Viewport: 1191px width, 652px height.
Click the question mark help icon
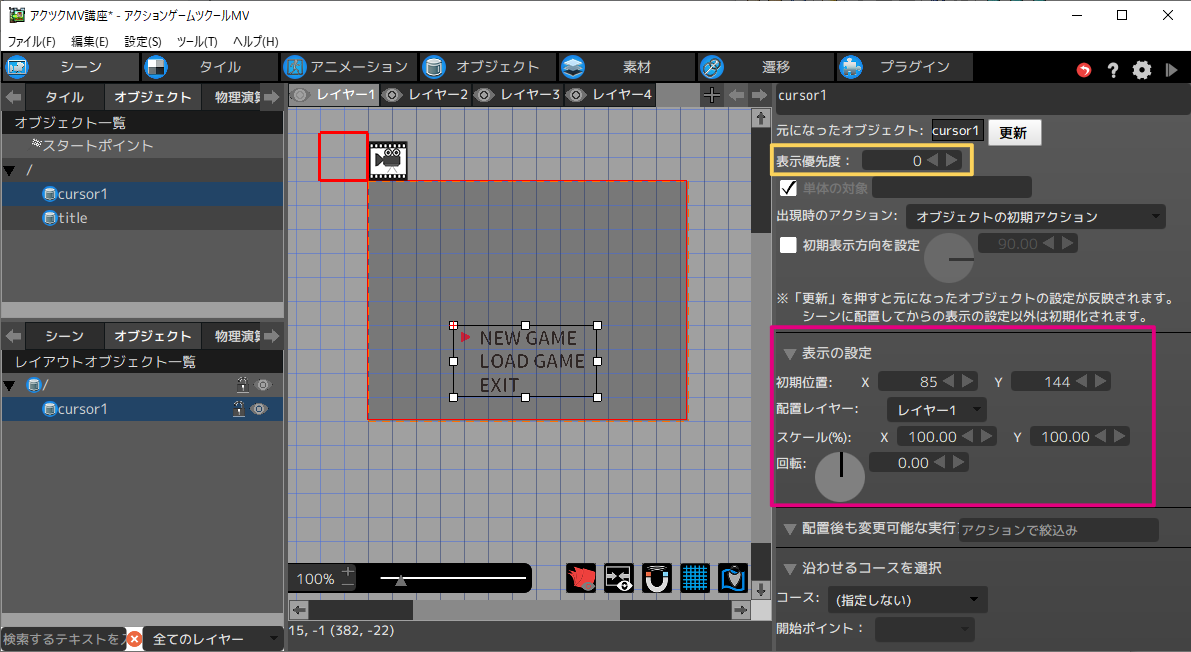[x=1113, y=69]
